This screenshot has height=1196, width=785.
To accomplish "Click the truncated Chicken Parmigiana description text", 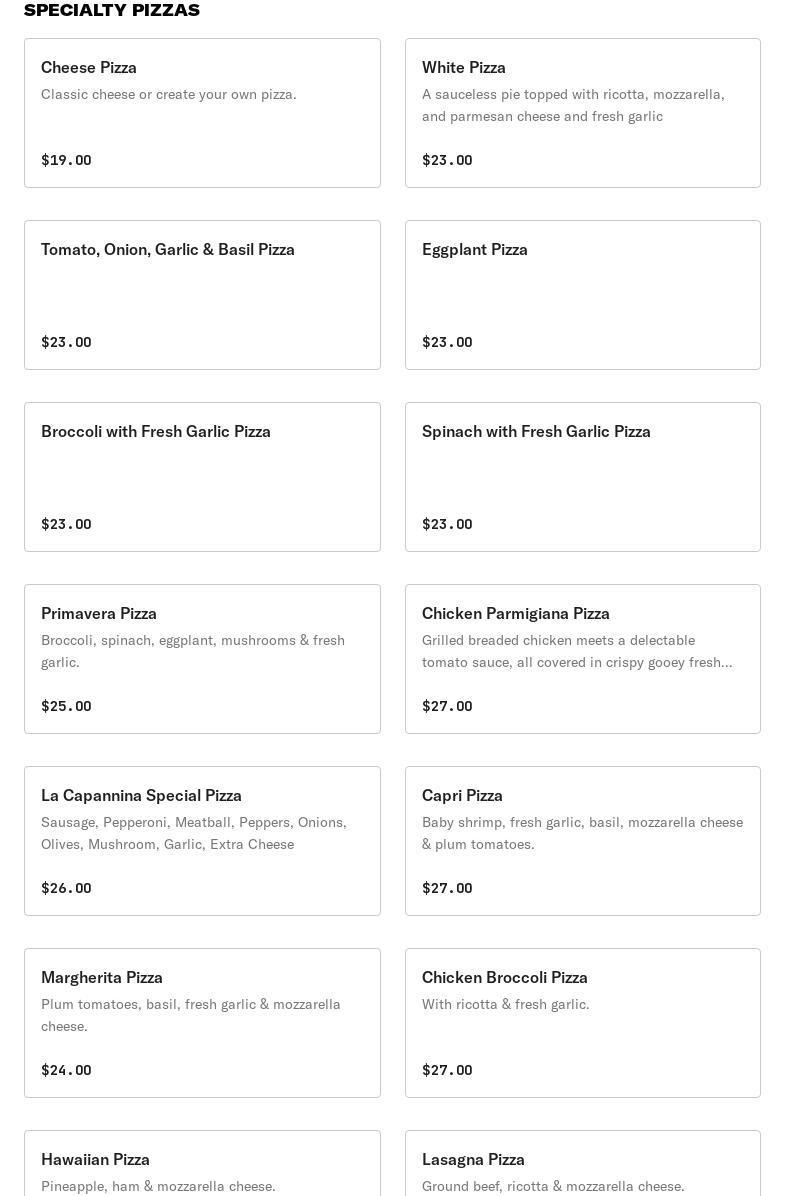I will (x=577, y=651).
